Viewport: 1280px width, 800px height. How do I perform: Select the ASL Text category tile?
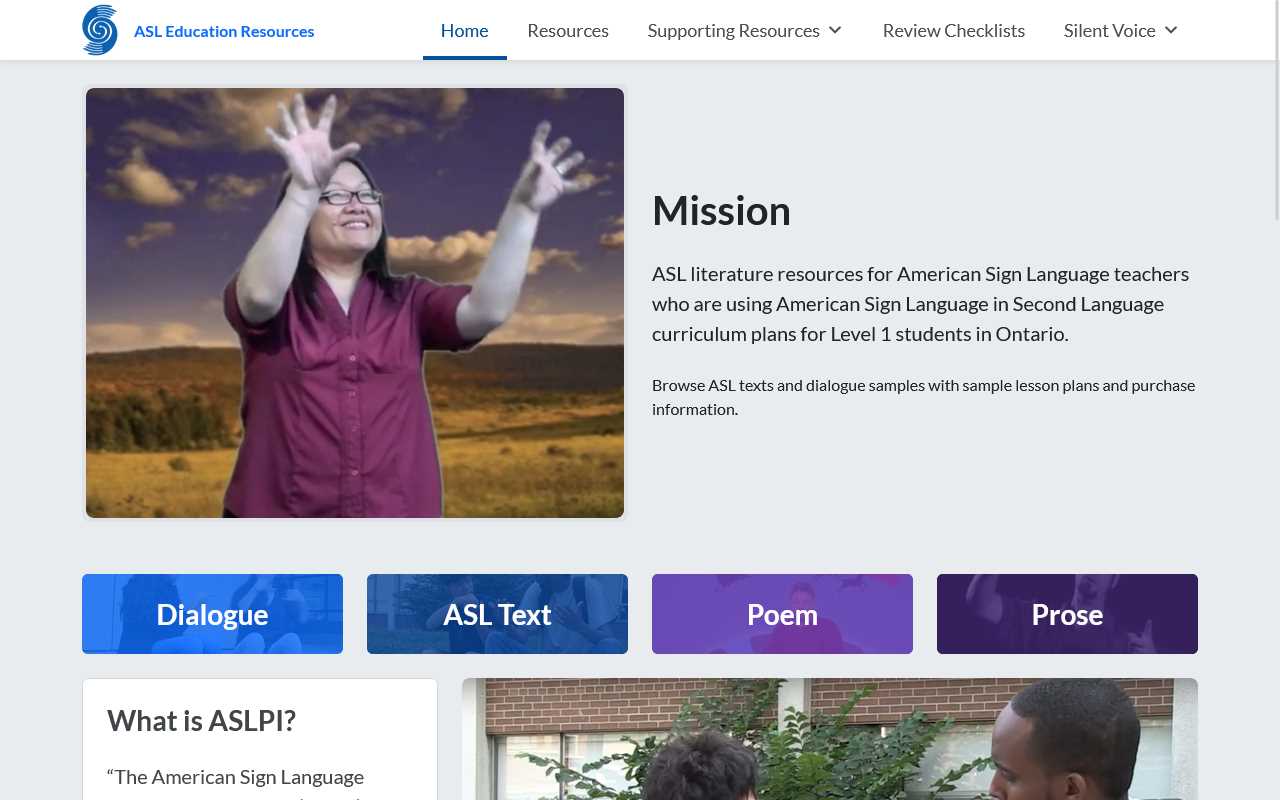coord(497,614)
